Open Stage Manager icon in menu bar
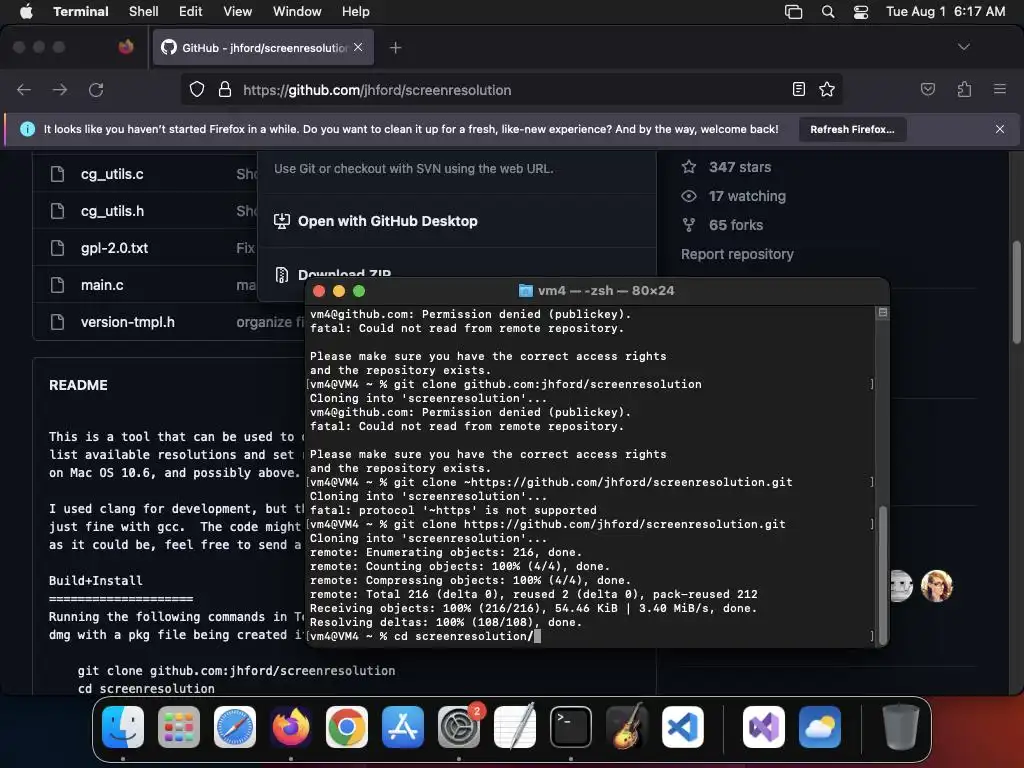1024x768 pixels. pyautogui.click(x=793, y=12)
